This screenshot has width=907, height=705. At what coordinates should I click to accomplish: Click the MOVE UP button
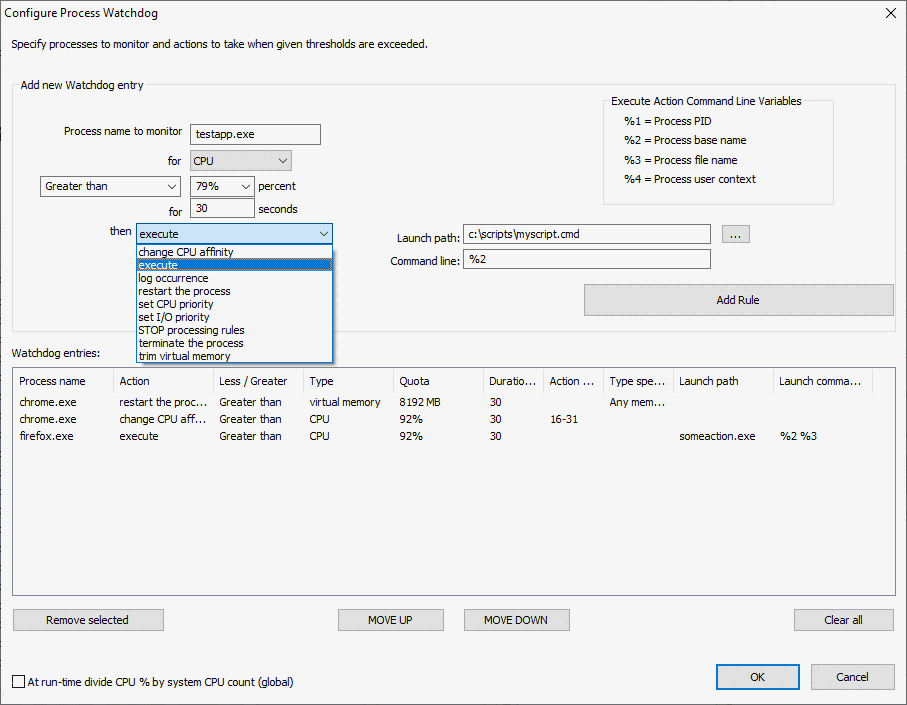pyautogui.click(x=389, y=620)
